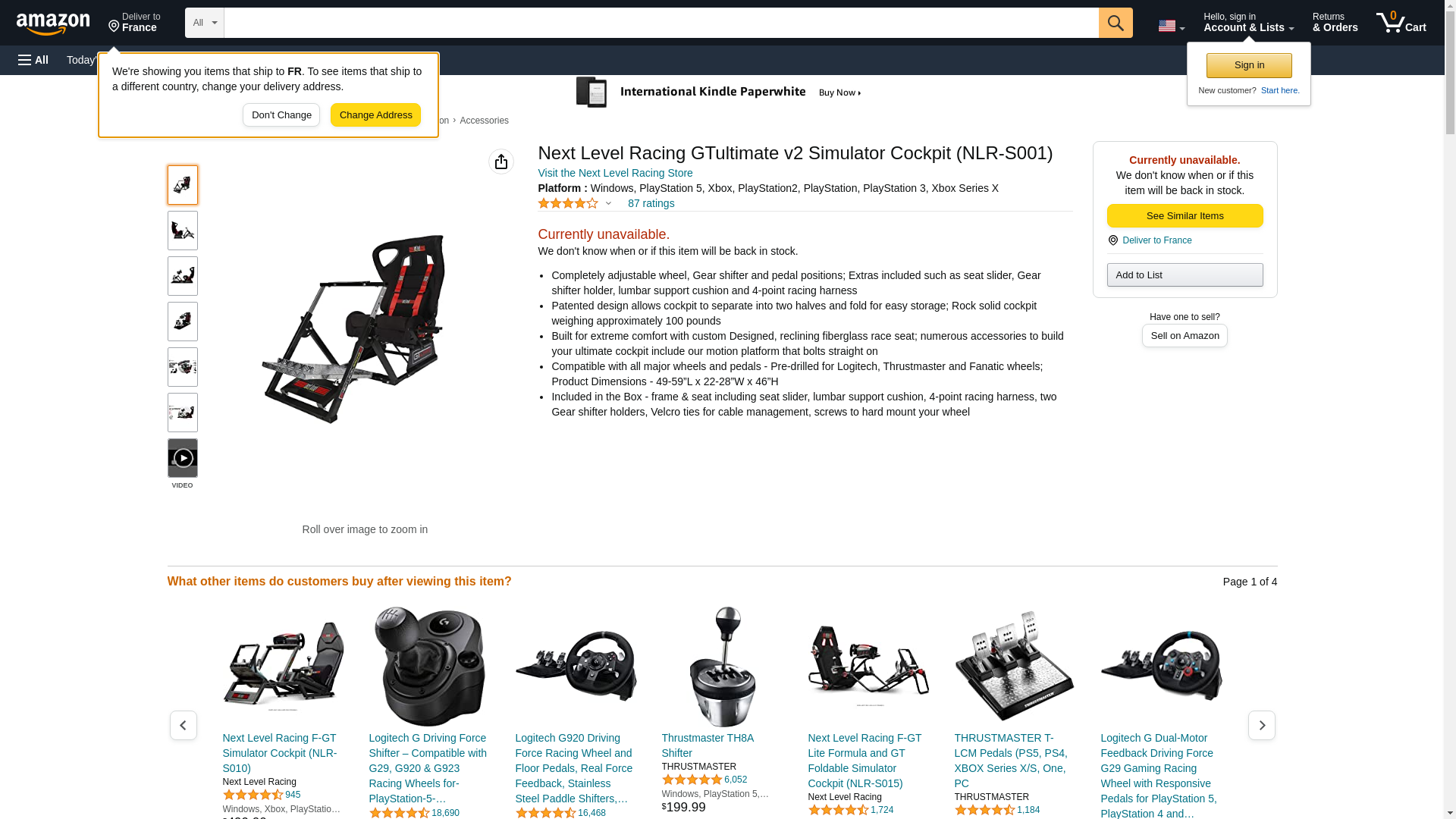Screen dimensions: 1456x819
Task: Expand the All search category dropdown
Action: (x=205, y=23)
